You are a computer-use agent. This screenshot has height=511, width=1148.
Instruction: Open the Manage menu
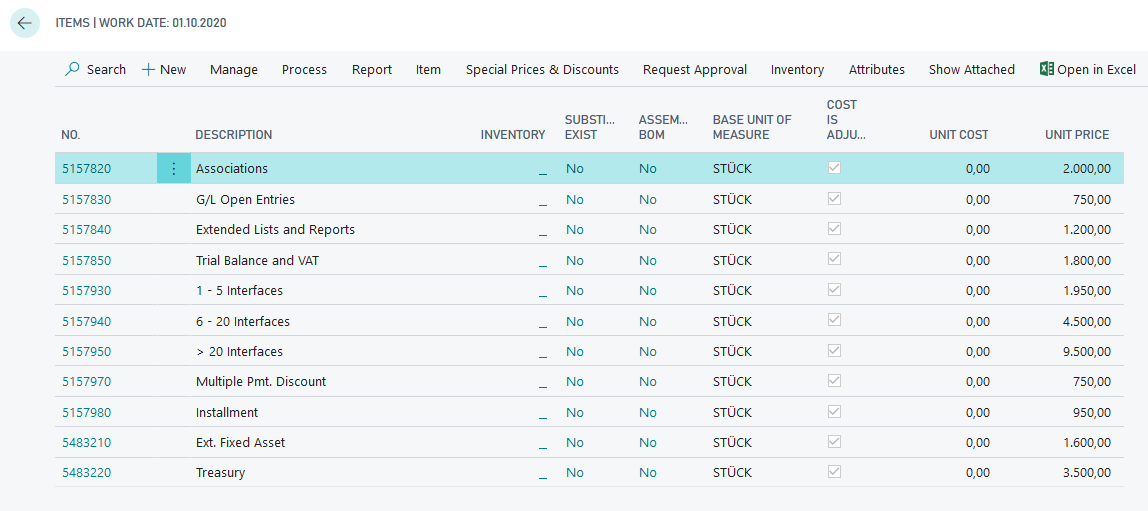click(234, 69)
